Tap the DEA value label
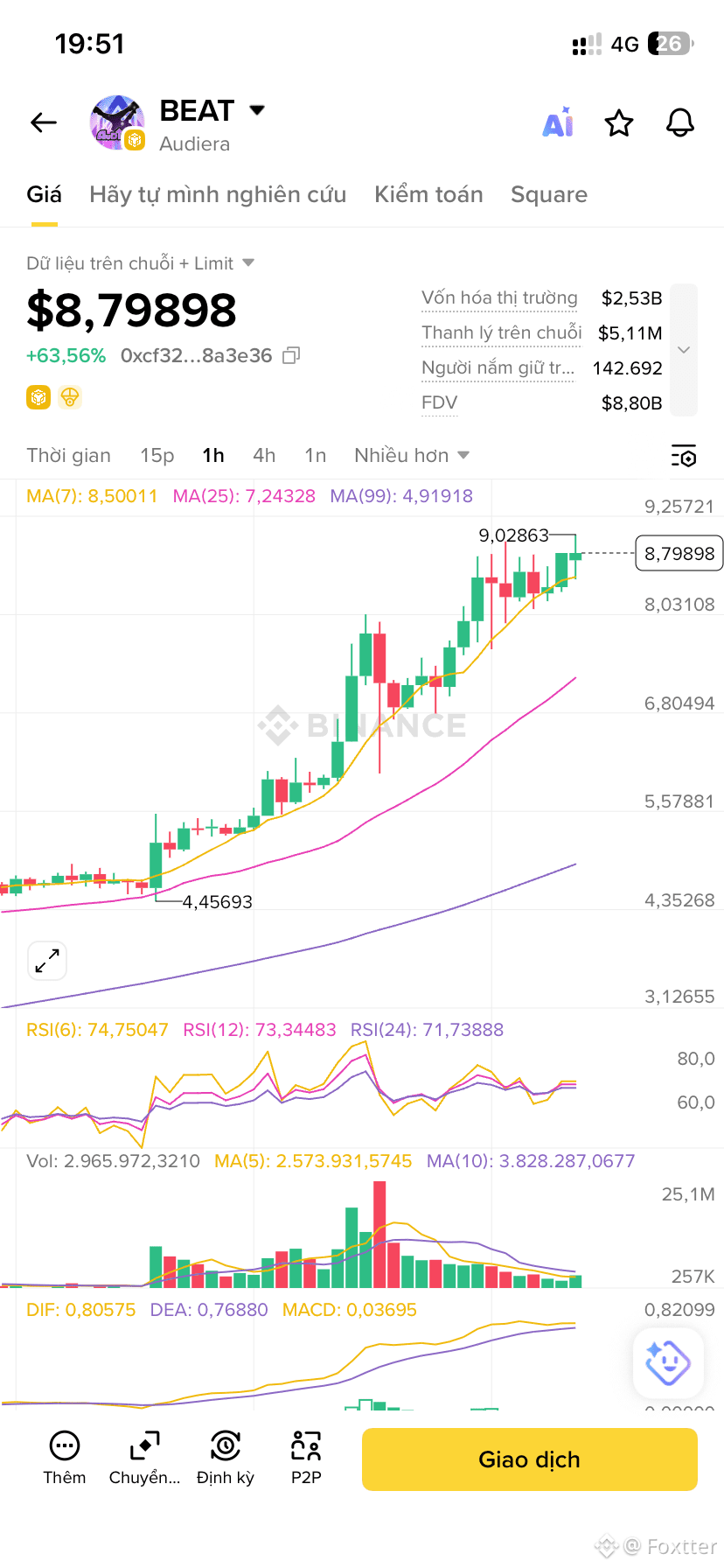Viewport: 724px width, 1568px height. tap(209, 1310)
